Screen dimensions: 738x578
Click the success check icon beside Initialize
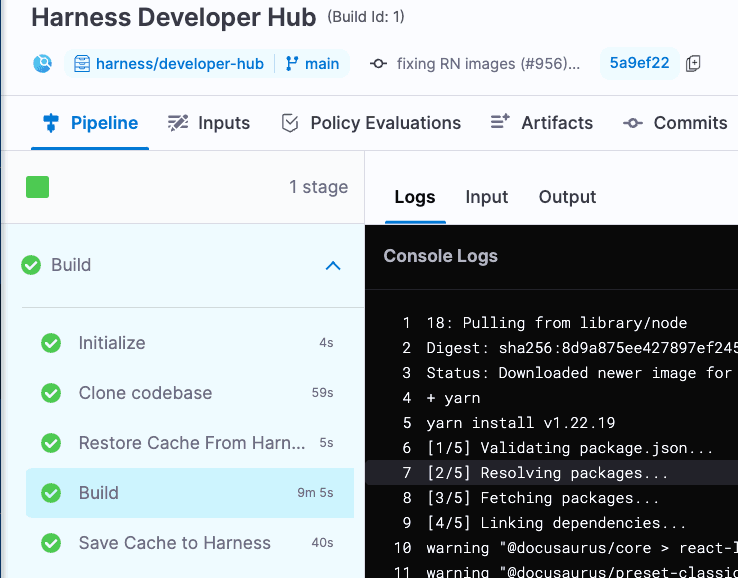(51, 343)
